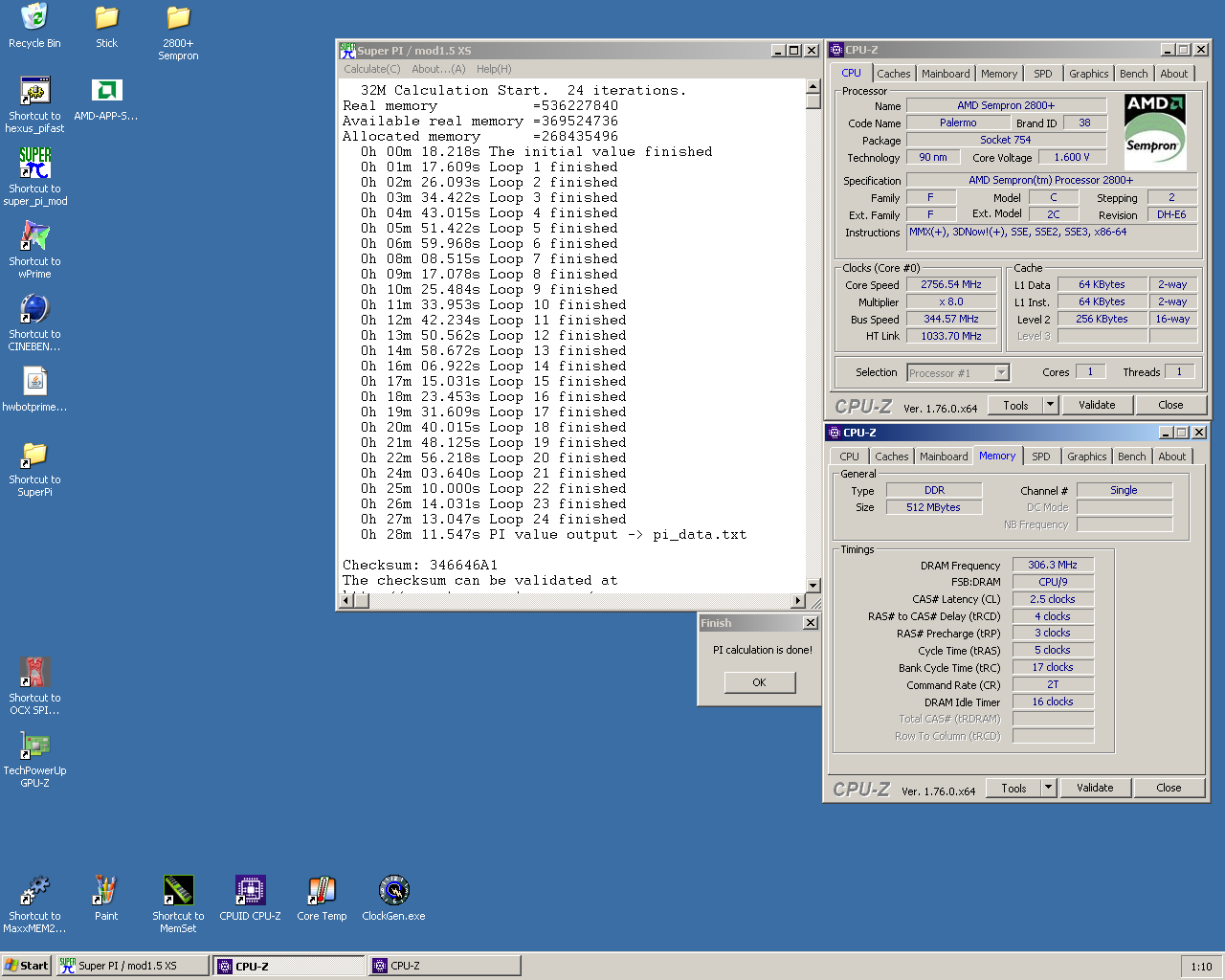Click the taskbar clock showing 1:10
Viewport: 1225px width, 980px height.
pos(1202,967)
